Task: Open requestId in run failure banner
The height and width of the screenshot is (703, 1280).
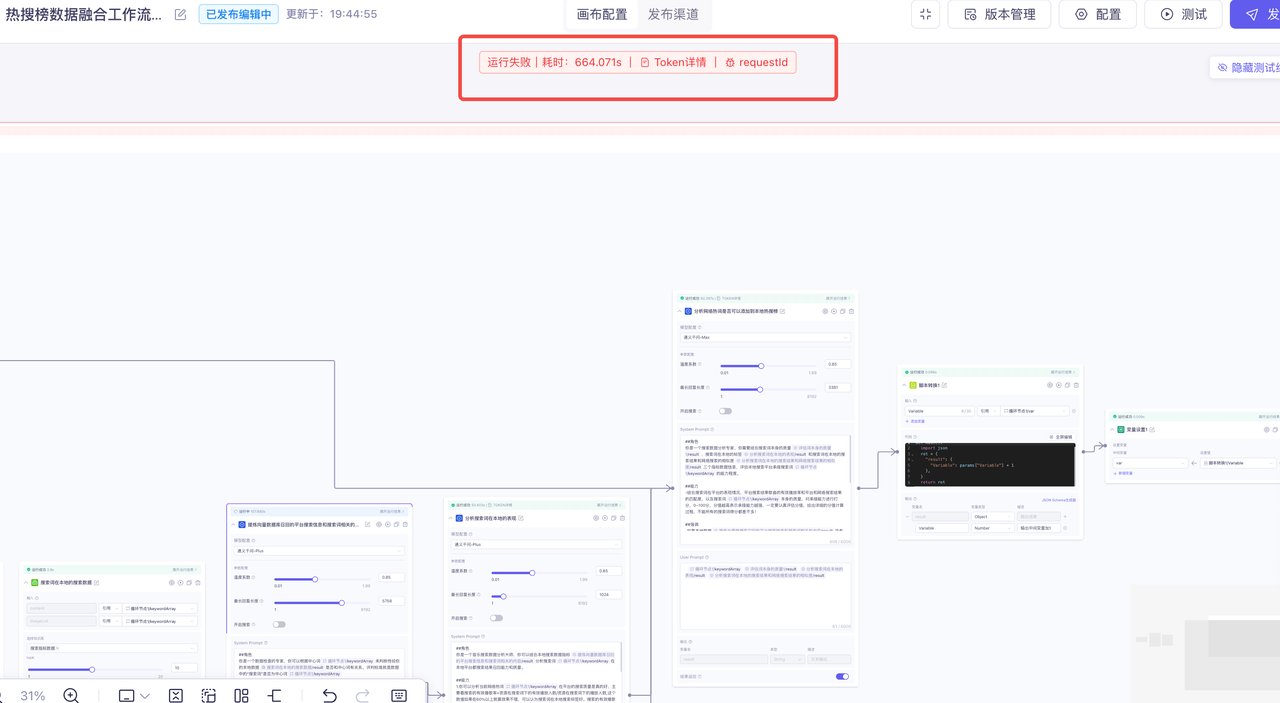Action: click(756, 62)
